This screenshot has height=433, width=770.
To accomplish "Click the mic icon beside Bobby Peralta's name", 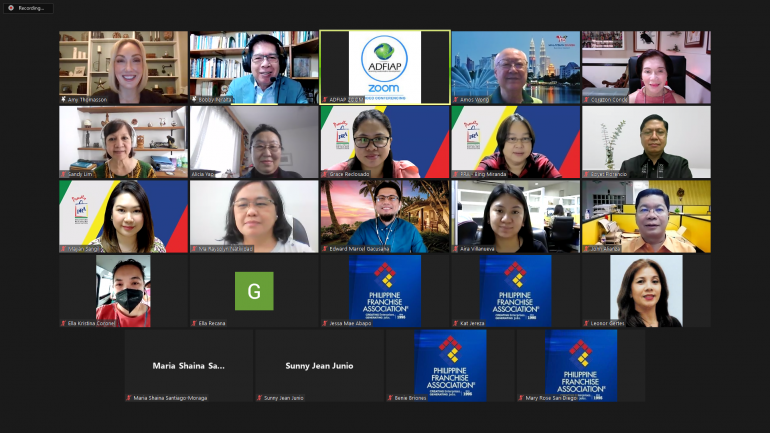I will 194,100.
